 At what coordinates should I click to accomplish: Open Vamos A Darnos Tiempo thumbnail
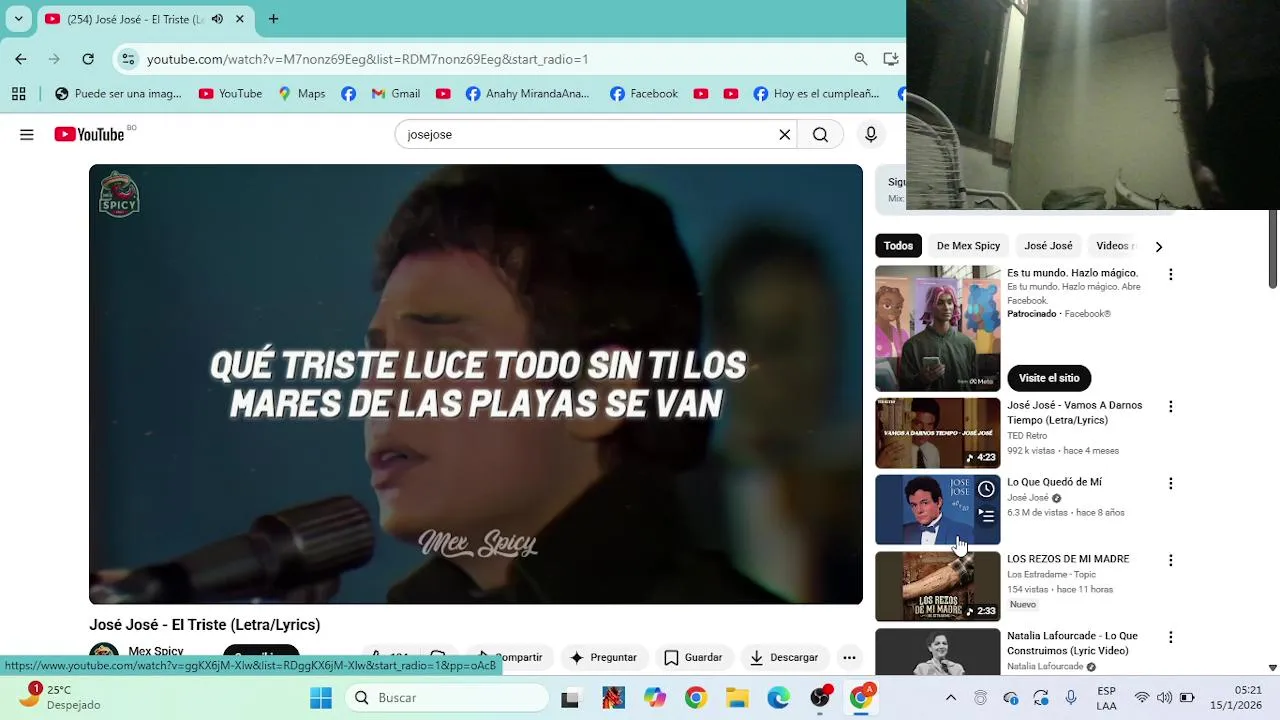point(938,433)
